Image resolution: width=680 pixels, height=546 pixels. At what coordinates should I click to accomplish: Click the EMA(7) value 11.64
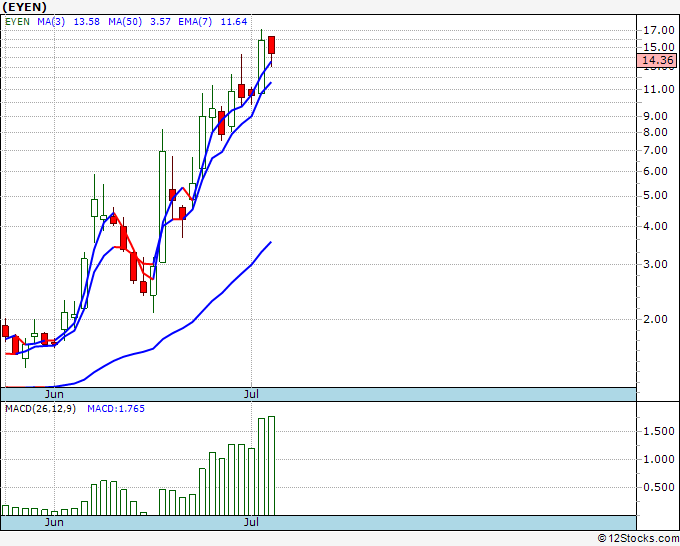click(234, 22)
